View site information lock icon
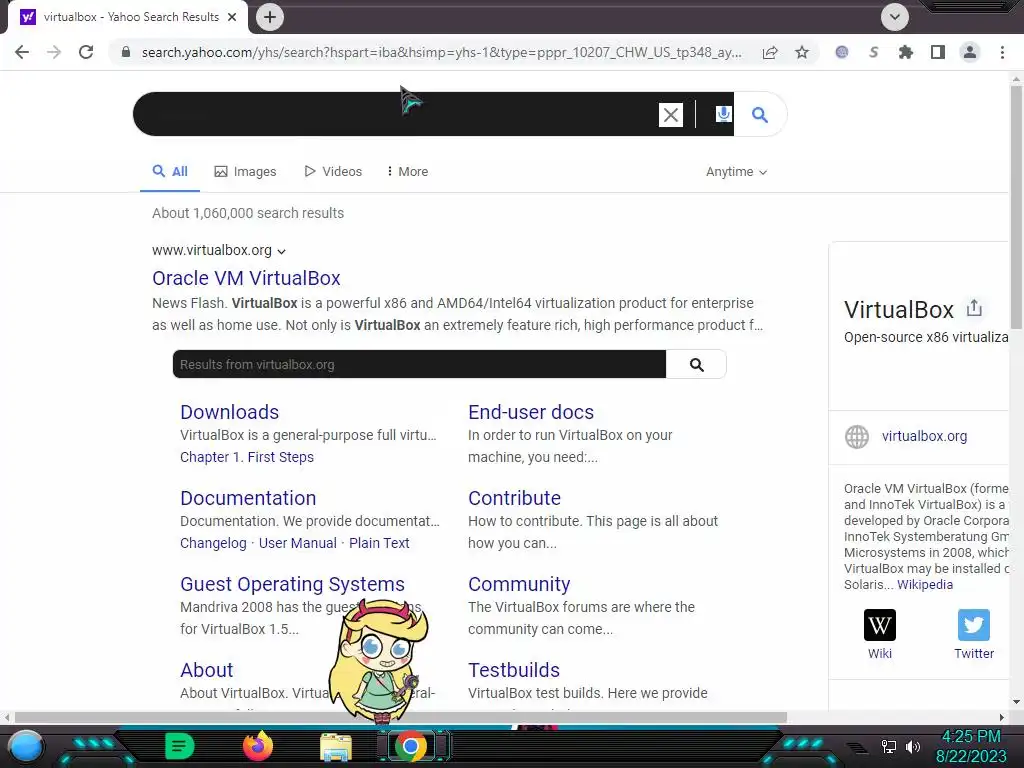Image resolution: width=1024 pixels, height=768 pixels. tap(126, 52)
